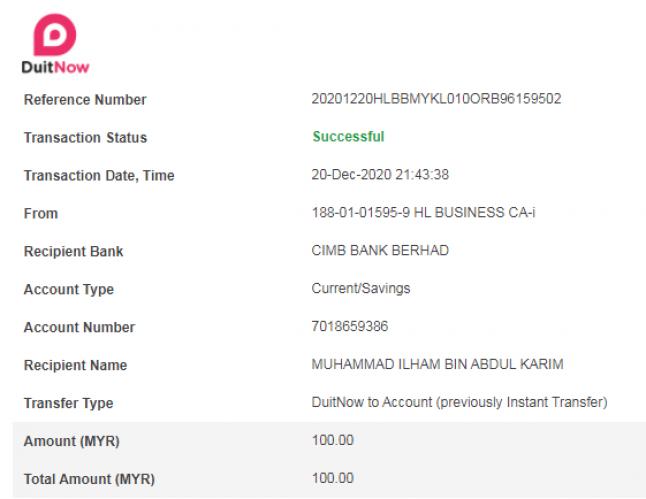Click the pink DuitNow logo icon
The width and height of the screenshot is (646, 499).
click(x=55, y=35)
